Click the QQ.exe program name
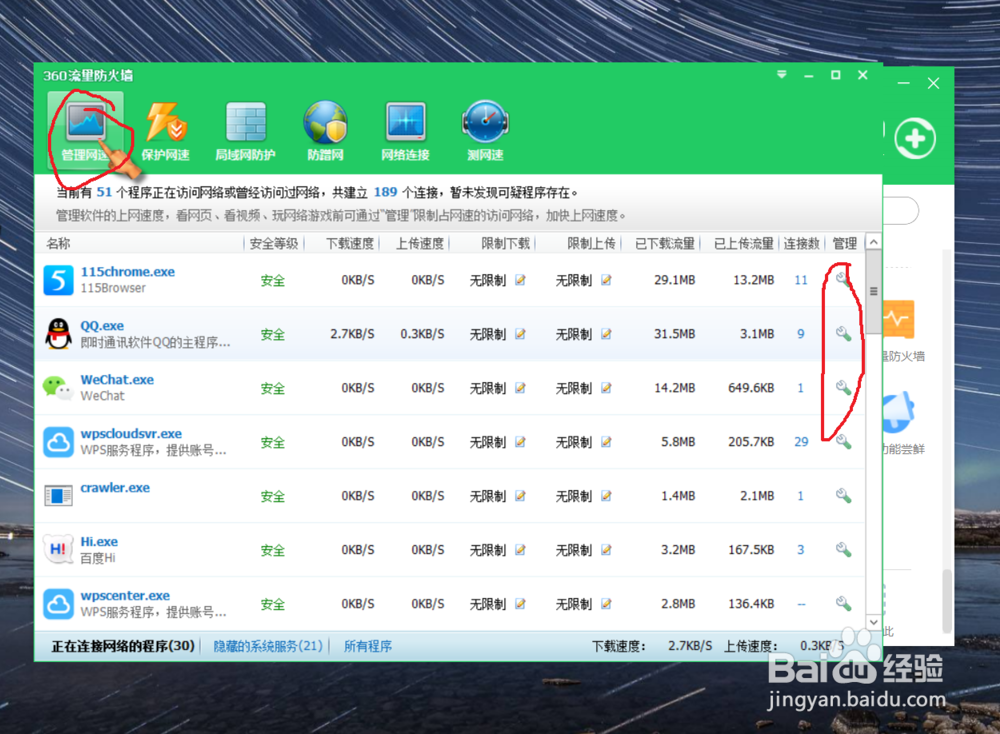Image resolution: width=1000 pixels, height=734 pixels. coord(102,326)
